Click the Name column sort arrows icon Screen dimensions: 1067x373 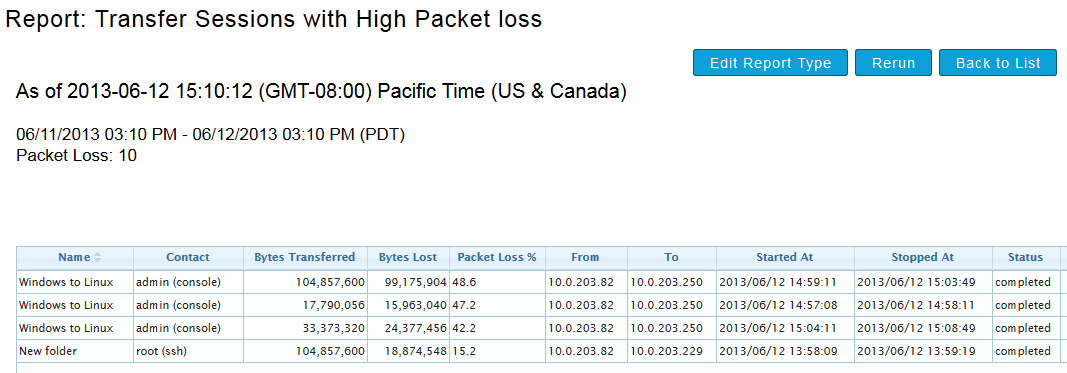pos(97,257)
